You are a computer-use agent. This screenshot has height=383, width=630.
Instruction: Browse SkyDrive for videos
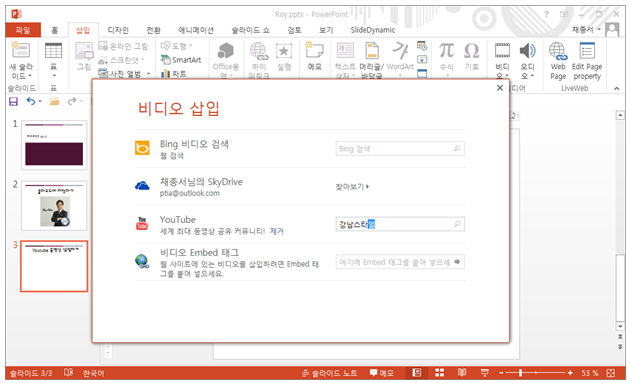[352, 187]
